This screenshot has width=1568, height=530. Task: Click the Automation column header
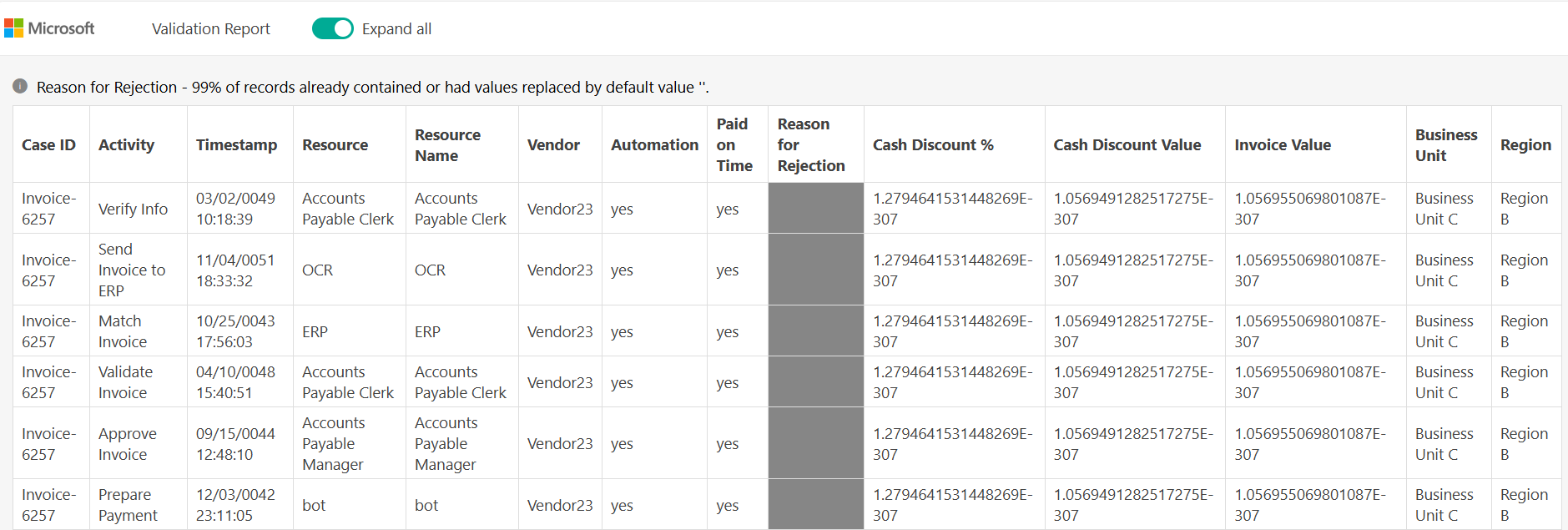(x=654, y=144)
